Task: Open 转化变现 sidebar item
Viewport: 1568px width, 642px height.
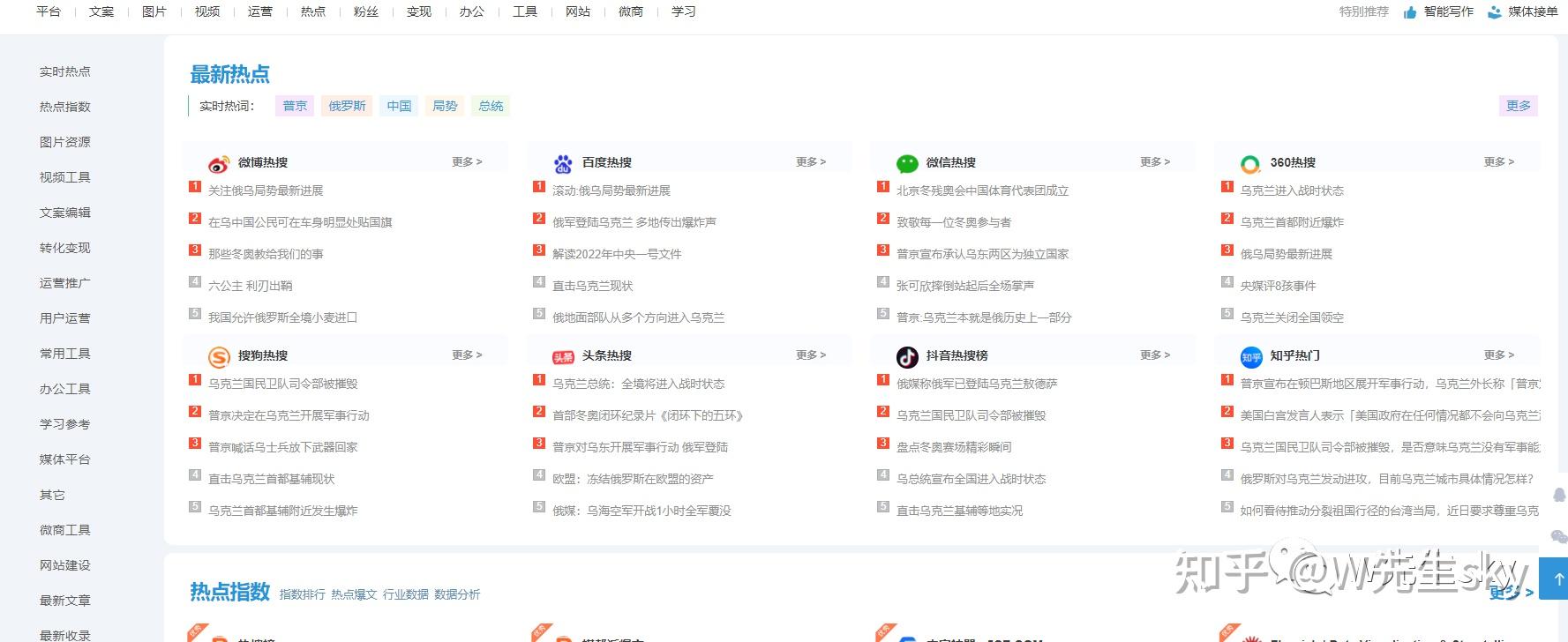Action: tap(65, 248)
